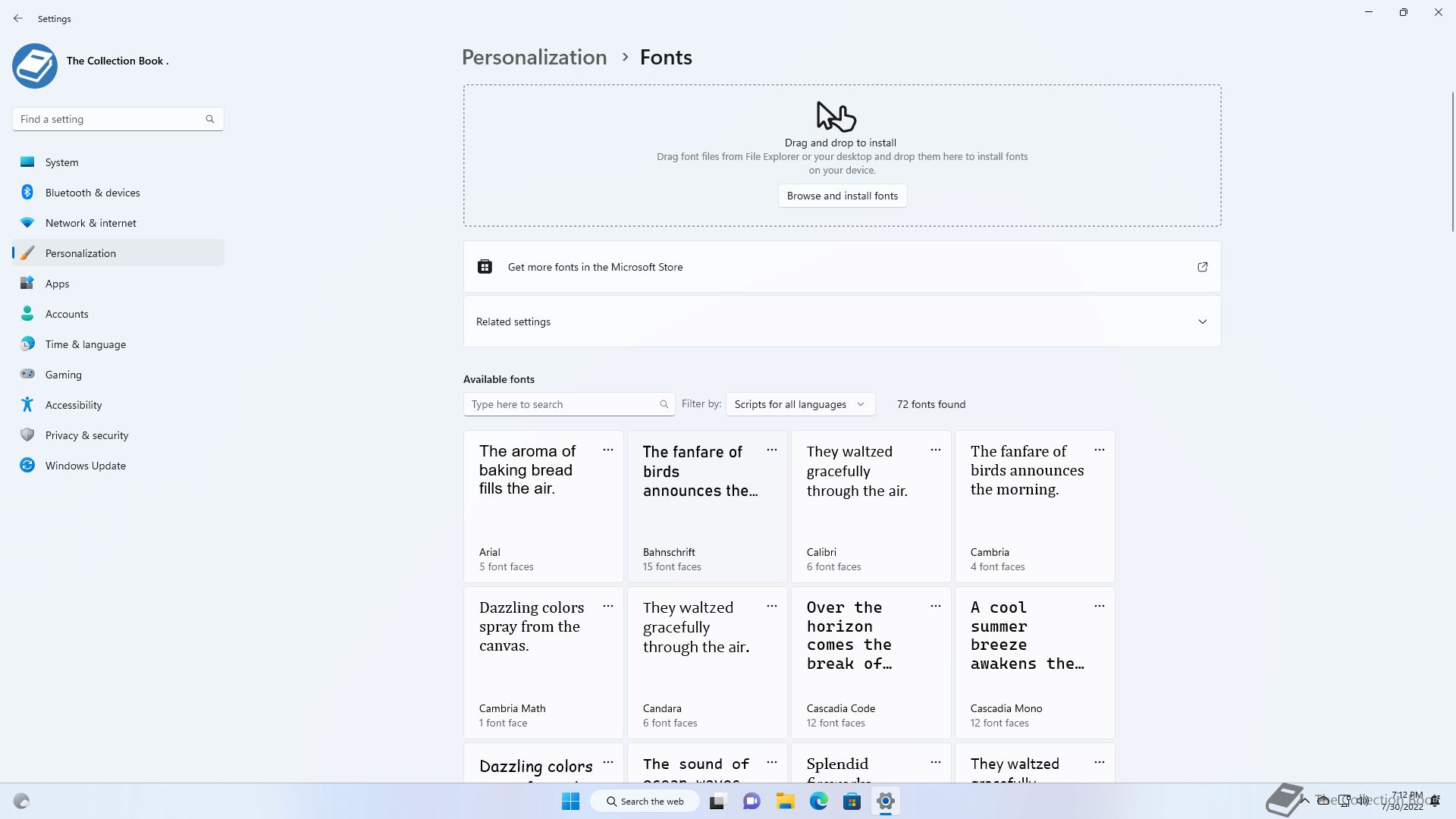Open the Arial font card

(x=544, y=507)
